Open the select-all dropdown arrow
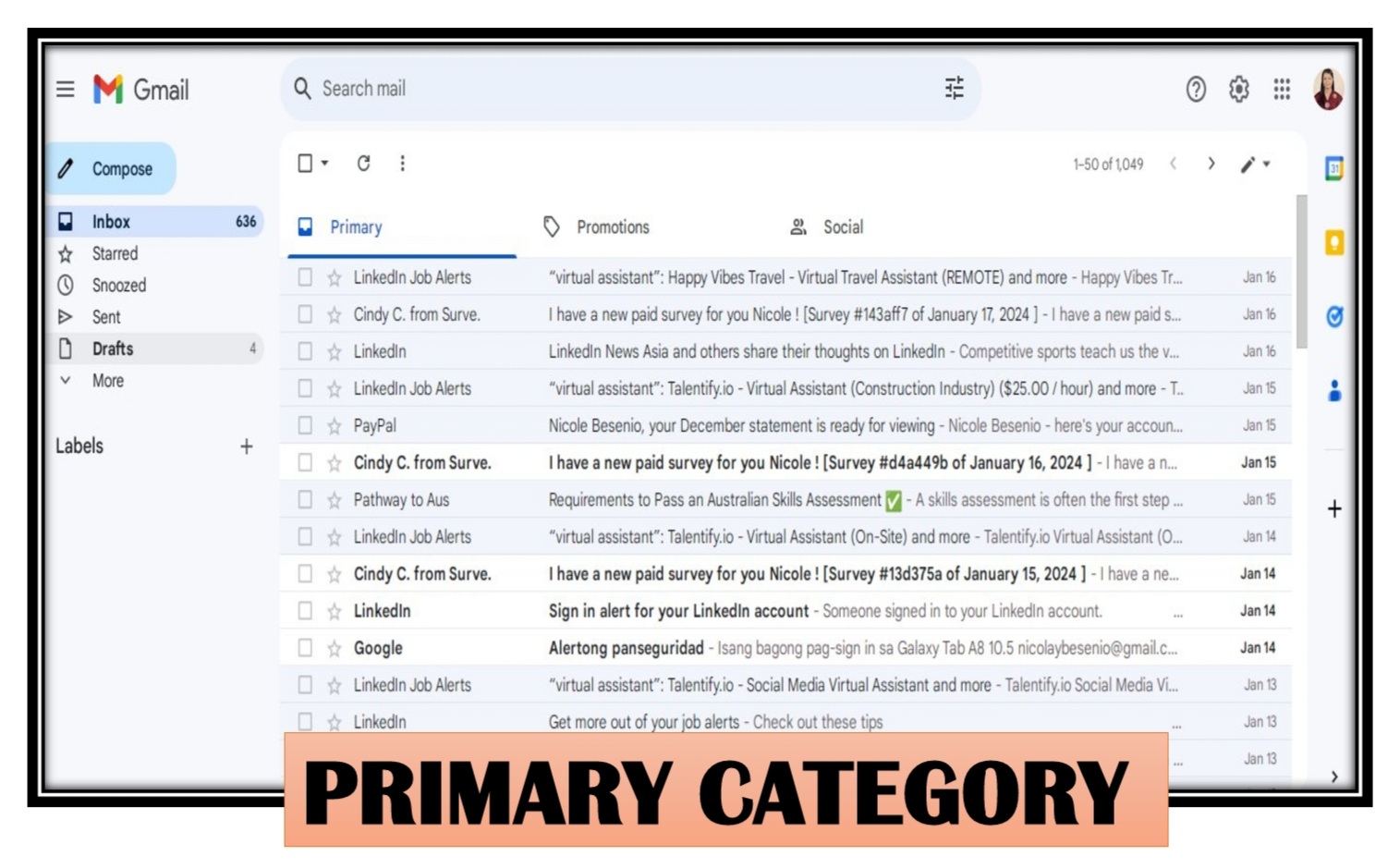This screenshot has height=868, width=1400. pos(324,164)
